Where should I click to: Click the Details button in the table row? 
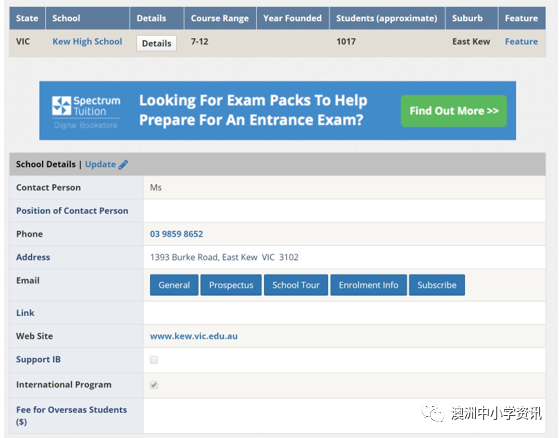pos(157,43)
